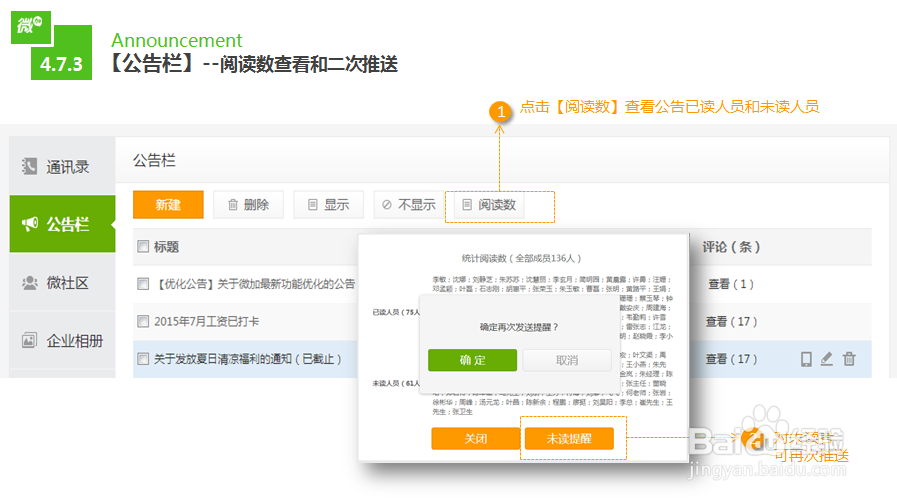Click the mobile preview icon in highlighted row
This screenshot has width=897, height=501.
806,359
